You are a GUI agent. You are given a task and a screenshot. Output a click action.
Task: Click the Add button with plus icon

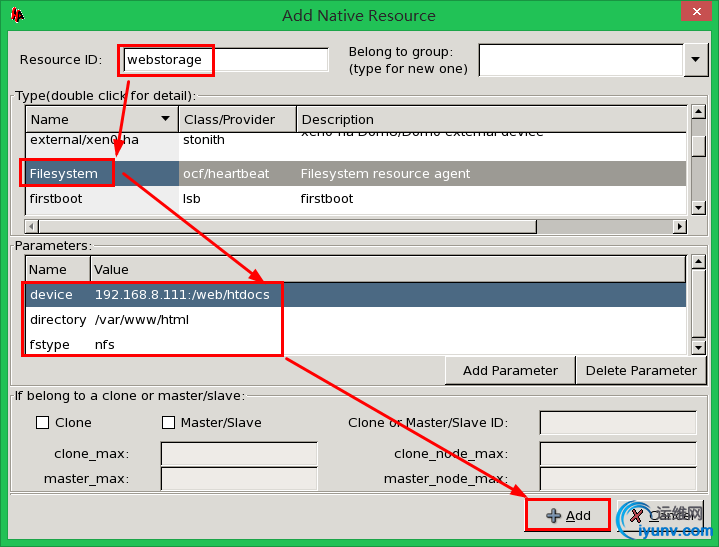tap(568, 515)
